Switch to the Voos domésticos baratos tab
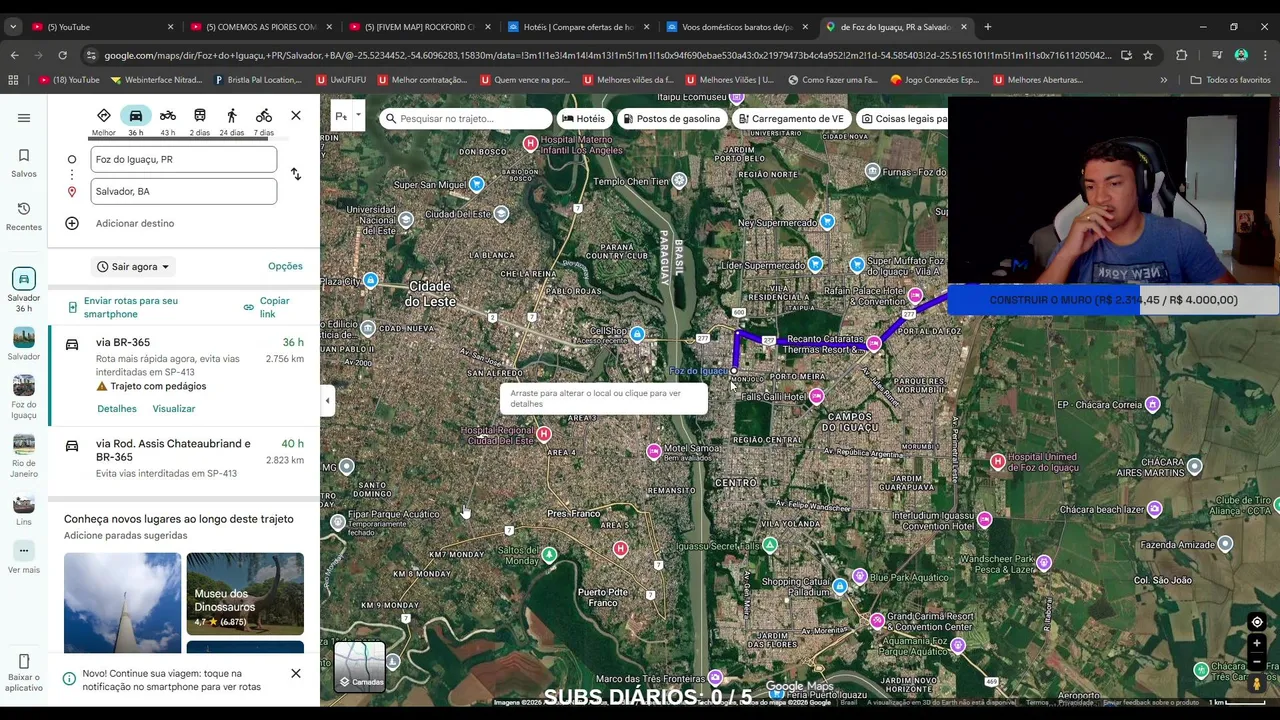The height and width of the screenshot is (720, 1280). 737,27
